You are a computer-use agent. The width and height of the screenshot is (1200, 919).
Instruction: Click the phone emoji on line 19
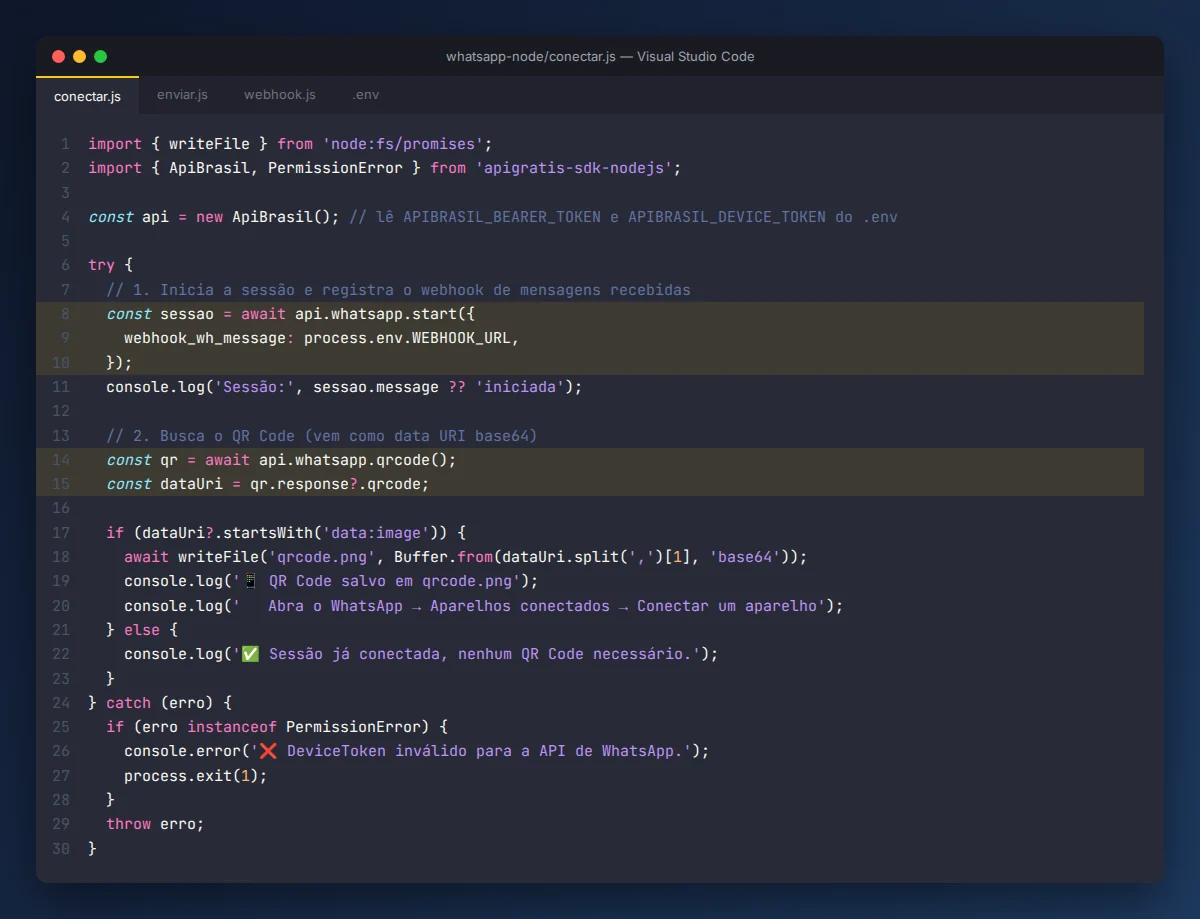tap(250, 581)
